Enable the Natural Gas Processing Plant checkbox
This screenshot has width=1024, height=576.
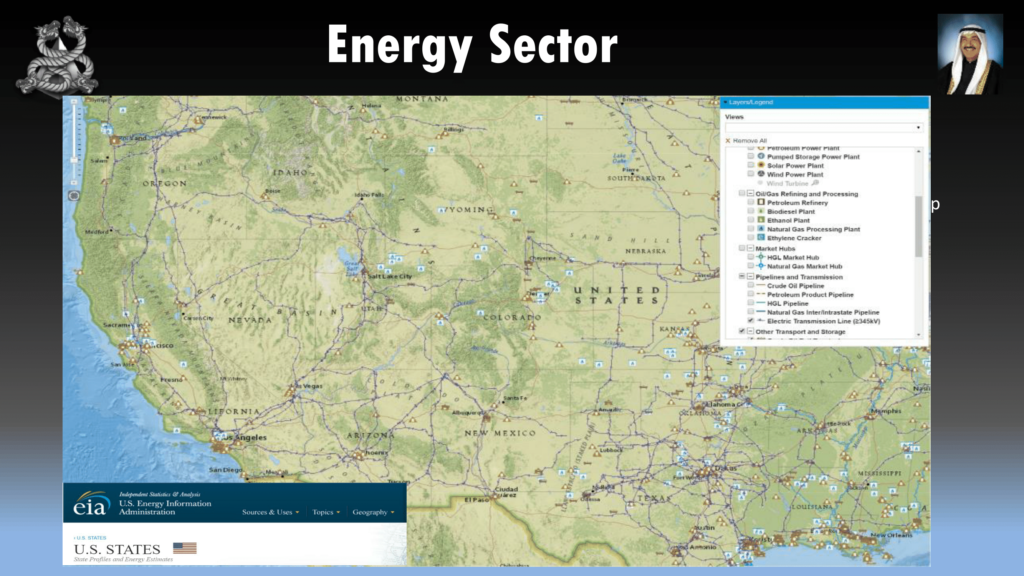[751, 229]
